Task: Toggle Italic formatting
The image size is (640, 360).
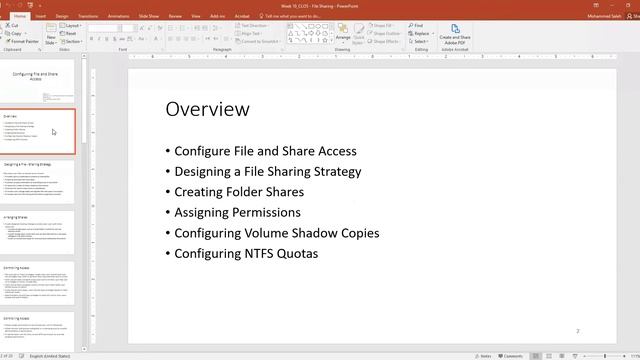Action: pyautogui.click(x=99, y=39)
